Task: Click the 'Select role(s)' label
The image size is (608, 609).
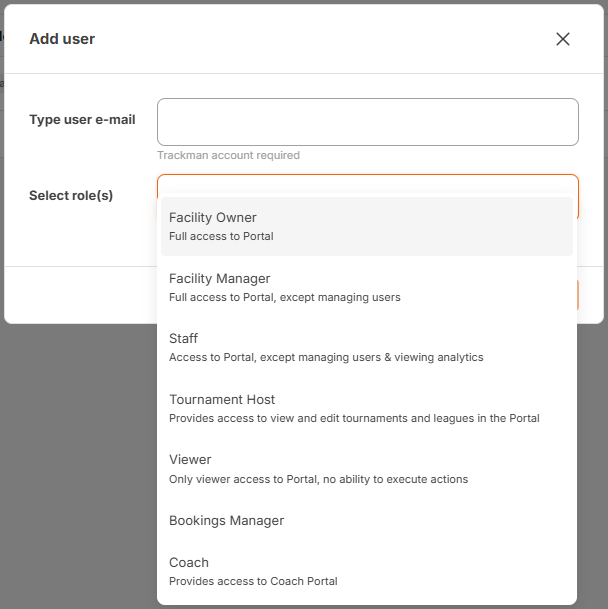Action: coord(71,195)
